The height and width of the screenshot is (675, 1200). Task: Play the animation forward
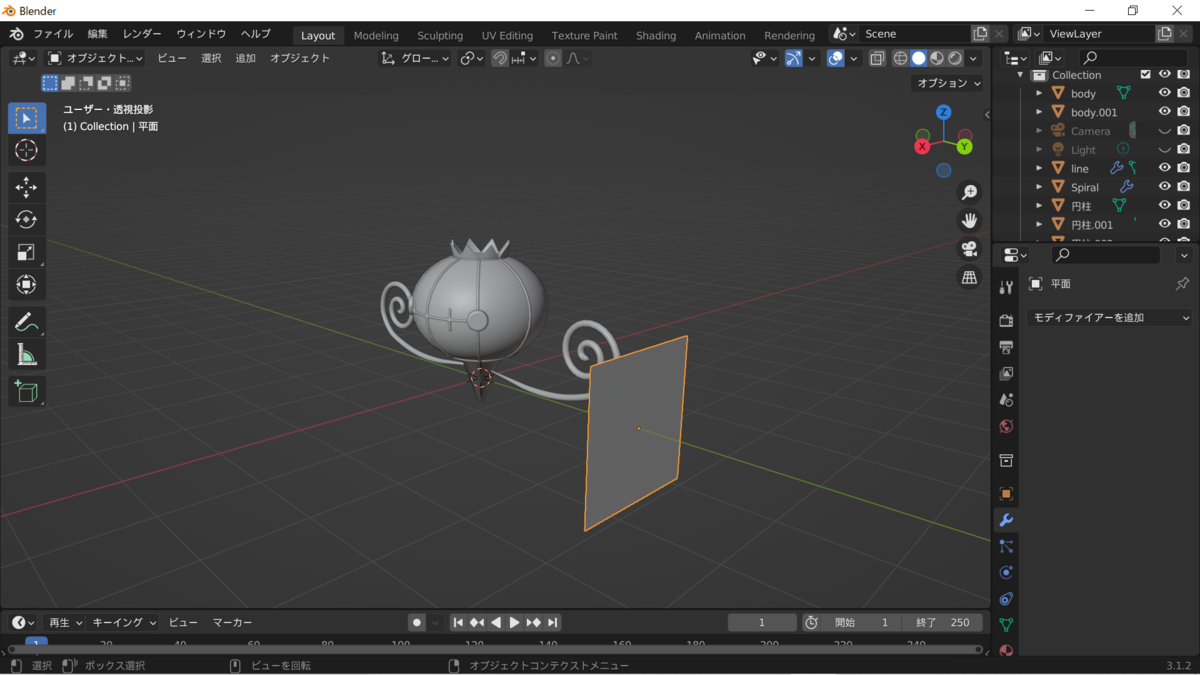[514, 622]
